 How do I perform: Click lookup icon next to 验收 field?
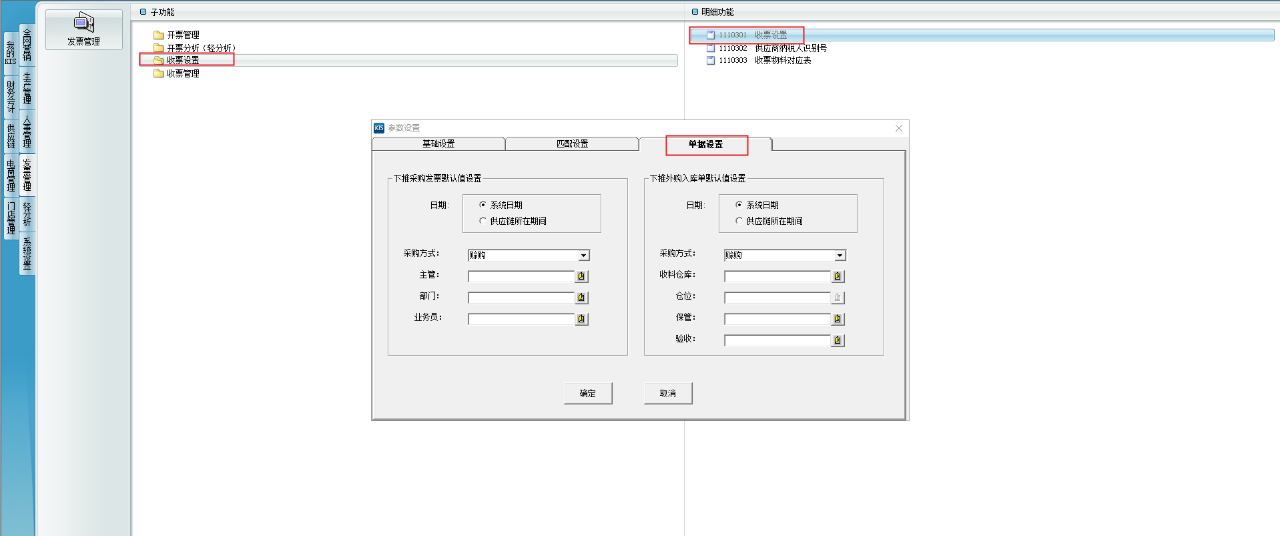[838, 340]
